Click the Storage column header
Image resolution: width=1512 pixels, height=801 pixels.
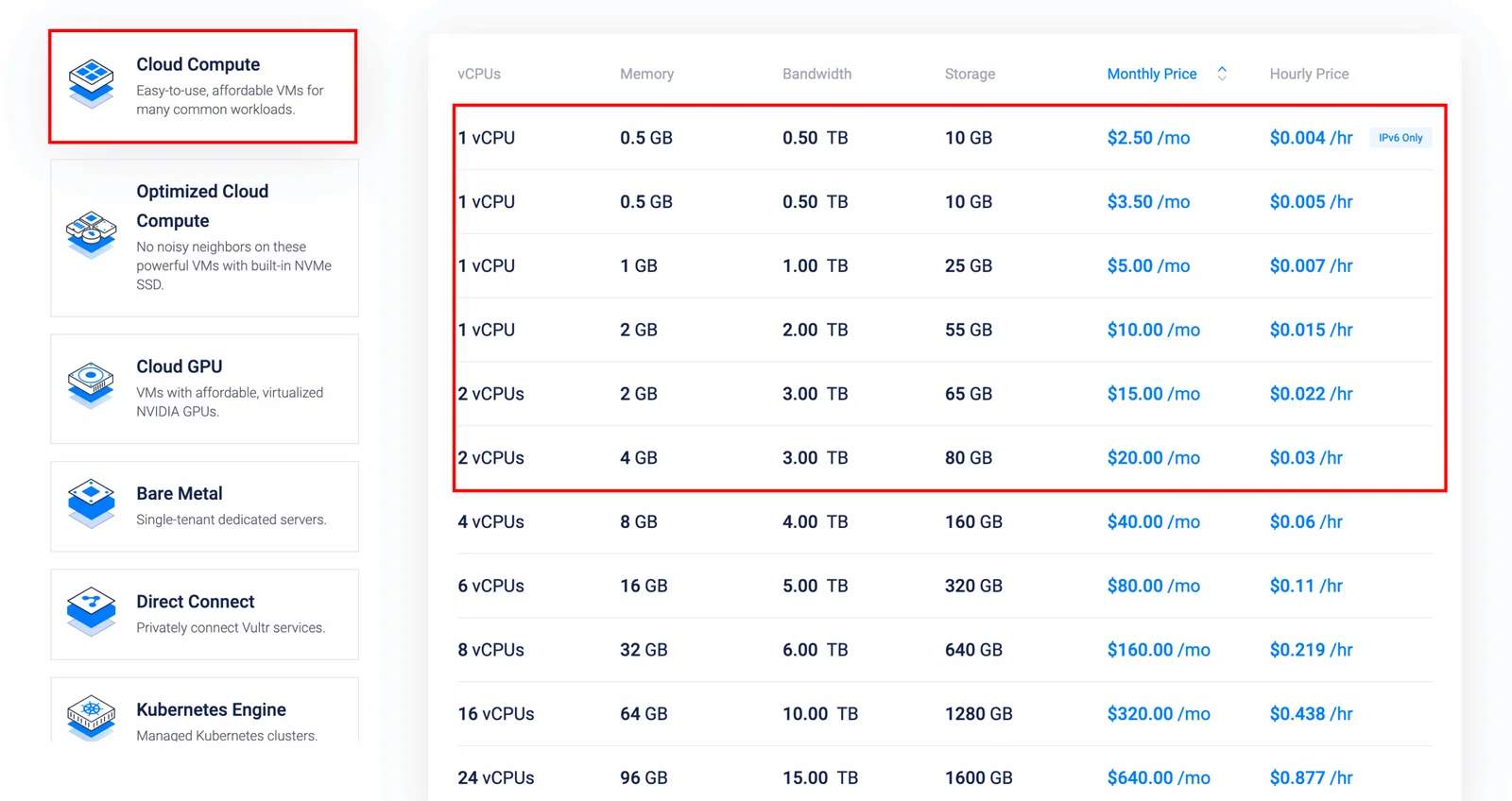[970, 74]
